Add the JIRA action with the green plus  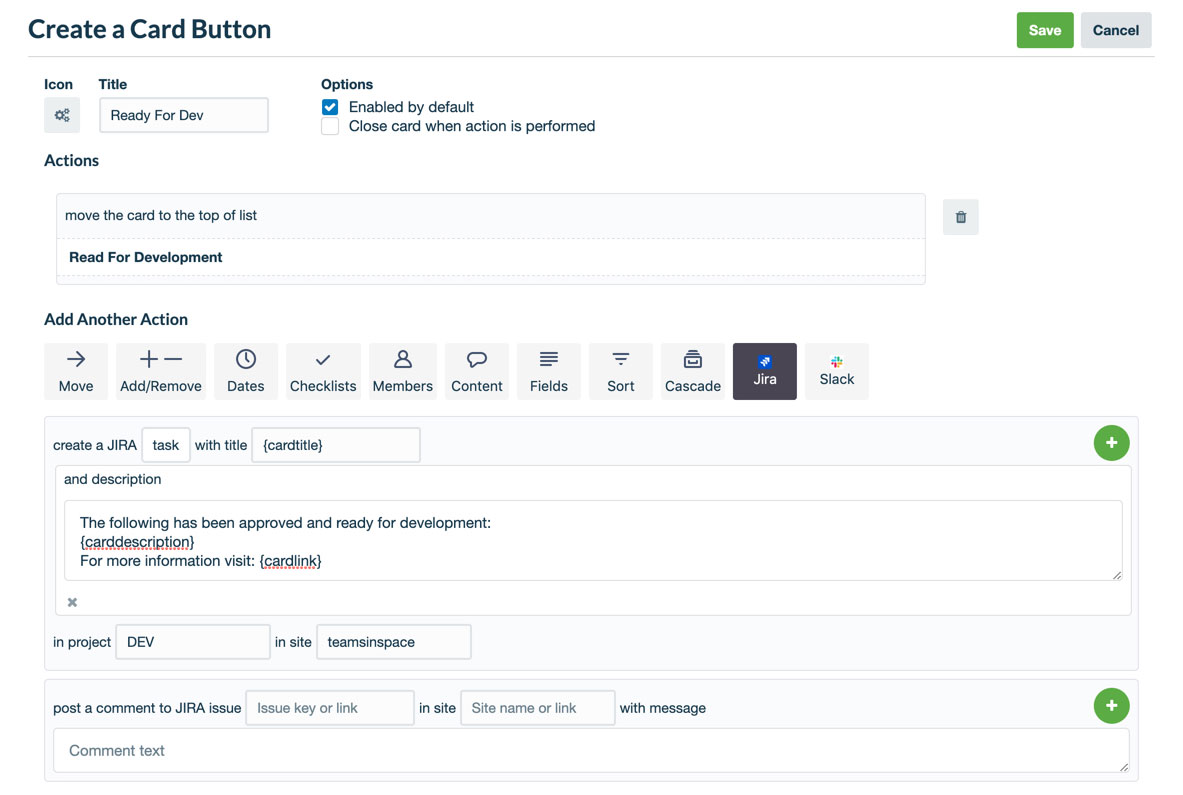coord(1111,443)
